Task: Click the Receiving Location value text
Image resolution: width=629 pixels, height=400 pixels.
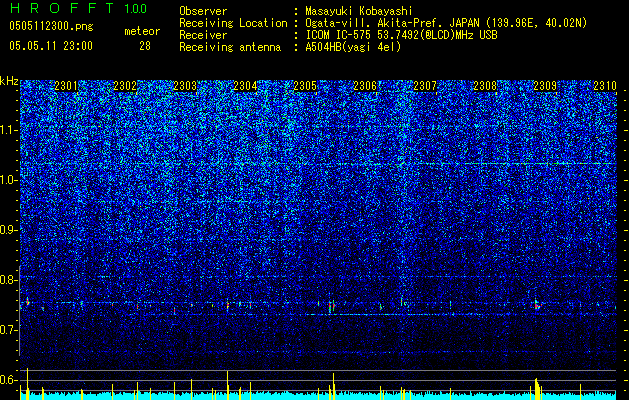Action: [x=446, y=23]
